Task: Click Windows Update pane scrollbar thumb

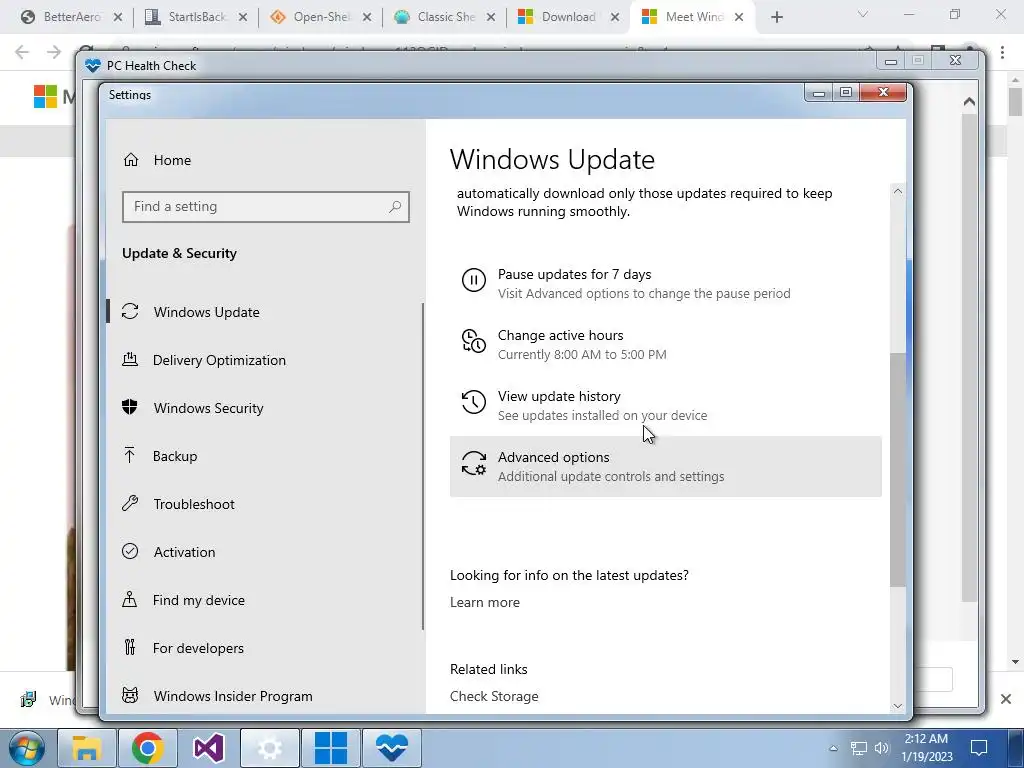Action: point(898,469)
